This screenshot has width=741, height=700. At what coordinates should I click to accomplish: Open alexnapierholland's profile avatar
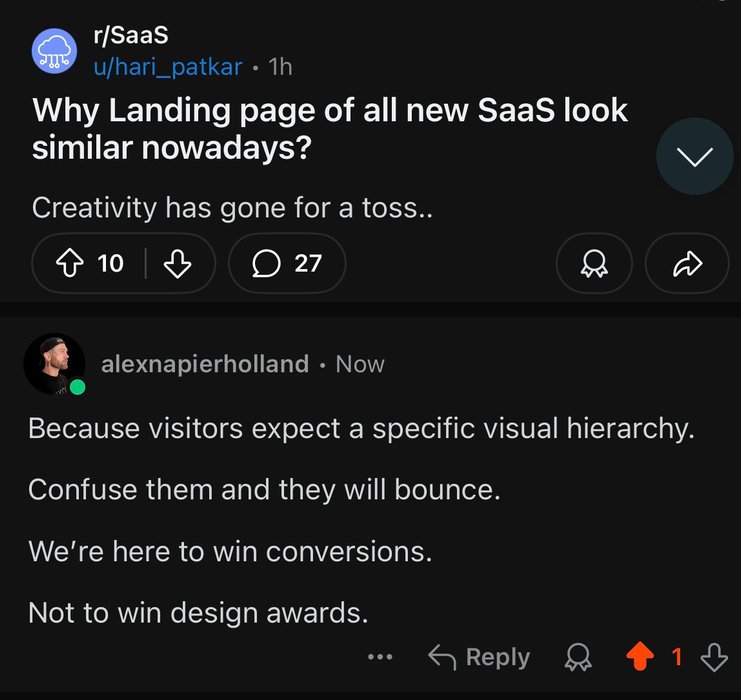(54, 364)
